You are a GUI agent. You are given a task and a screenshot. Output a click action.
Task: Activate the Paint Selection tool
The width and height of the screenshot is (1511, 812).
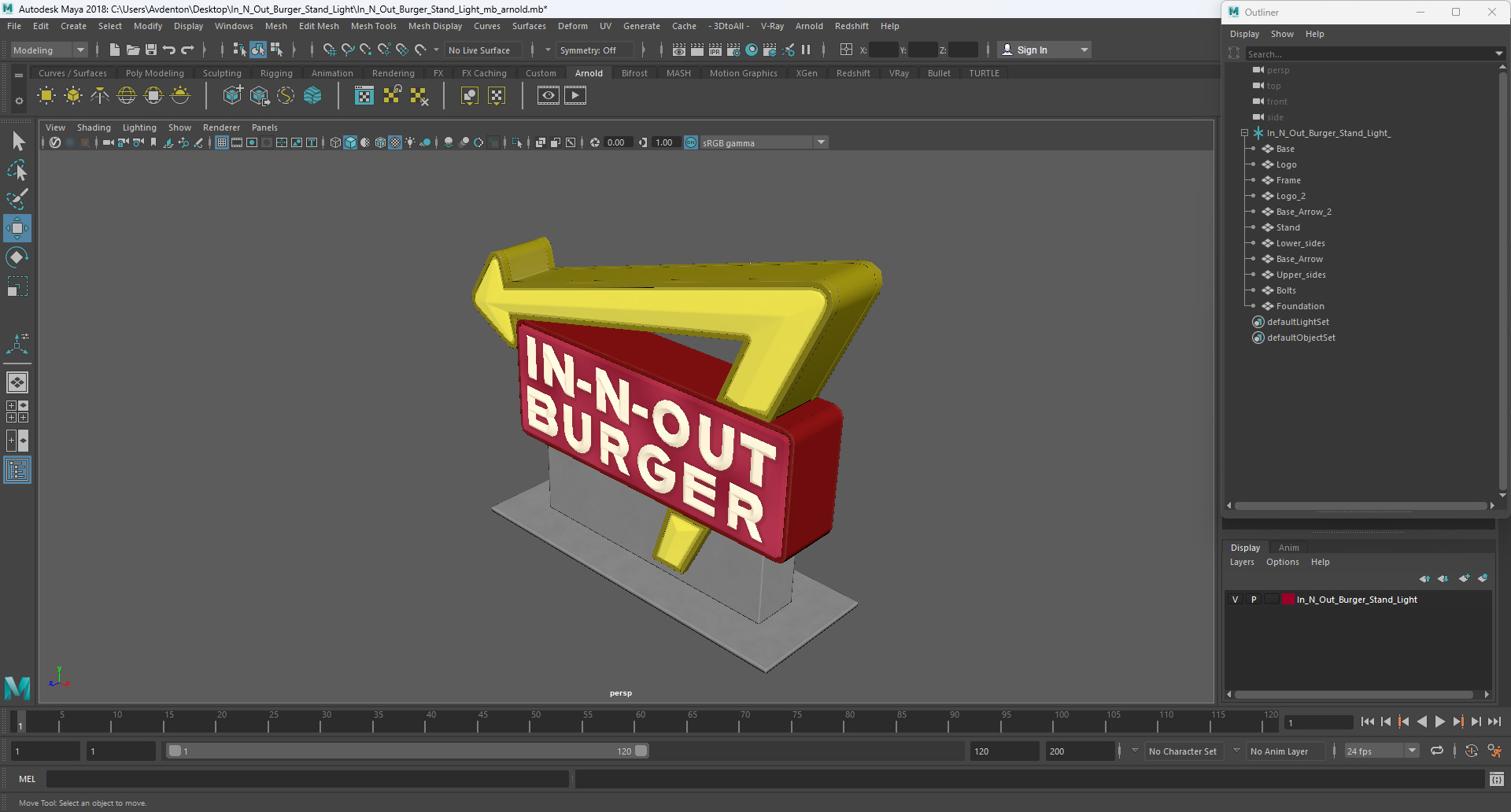(17, 198)
